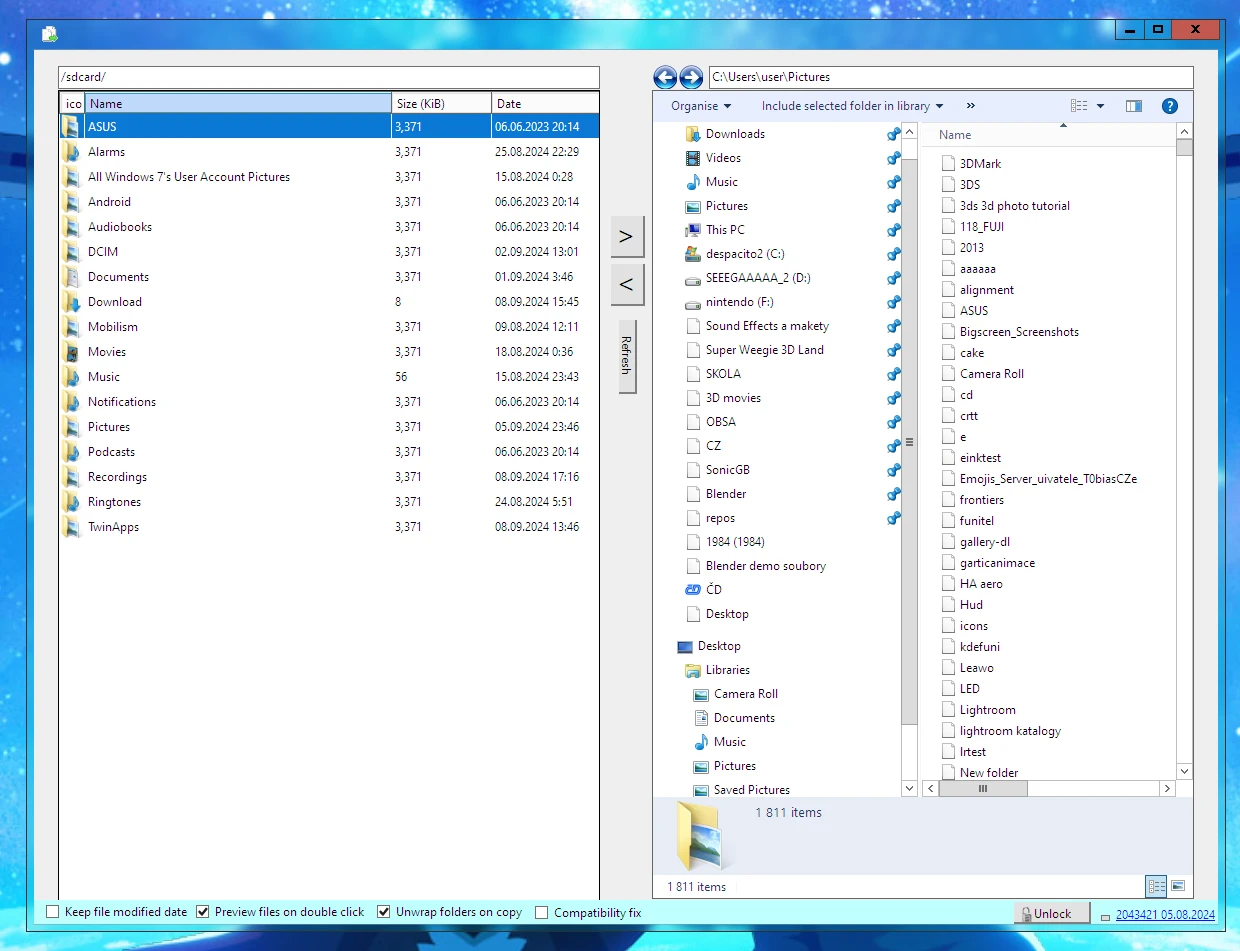Enable the Compatibility fix checkbox
Viewport: 1240px width, 951px height.
tap(542, 912)
